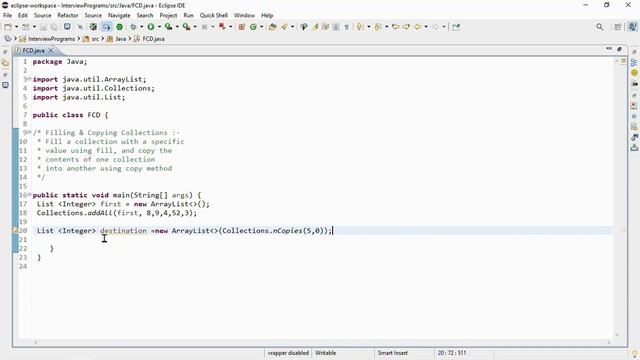Open the Quick Shell menu
Viewport: 640px width, 360px height.
213,16
